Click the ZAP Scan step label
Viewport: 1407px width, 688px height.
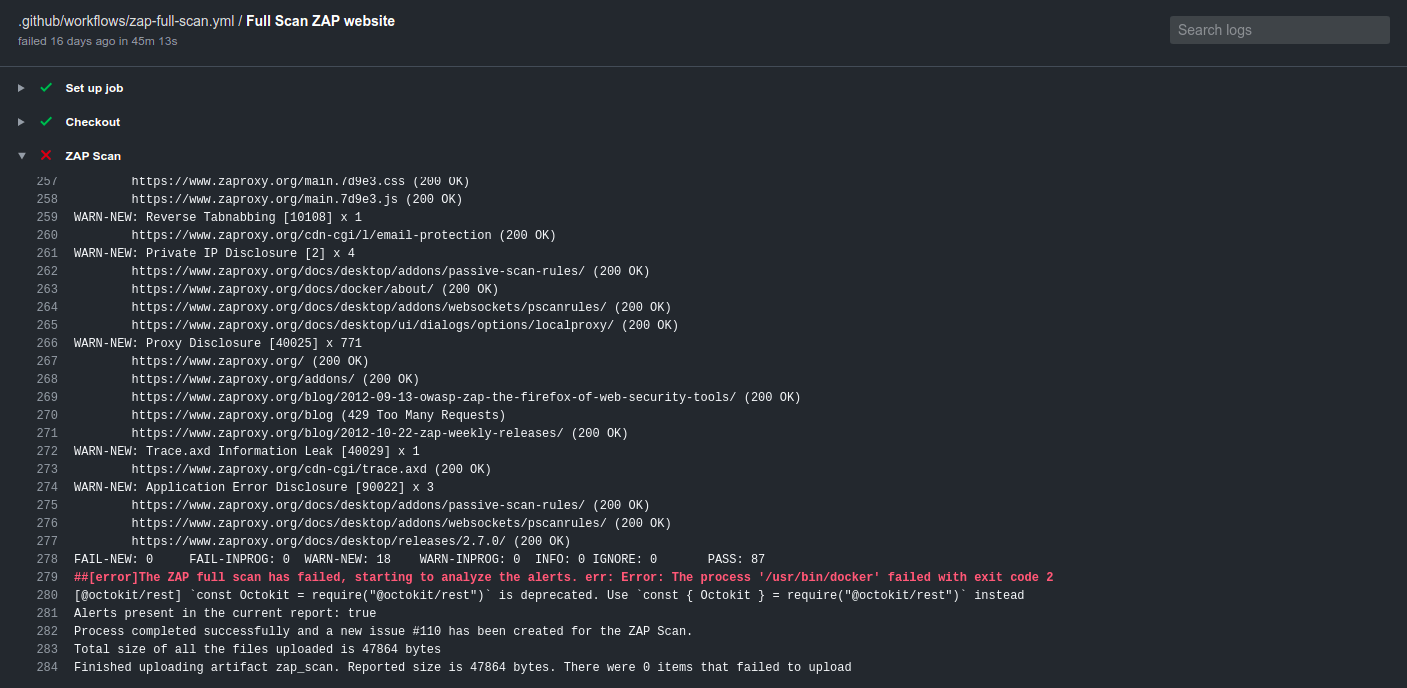coord(92,155)
